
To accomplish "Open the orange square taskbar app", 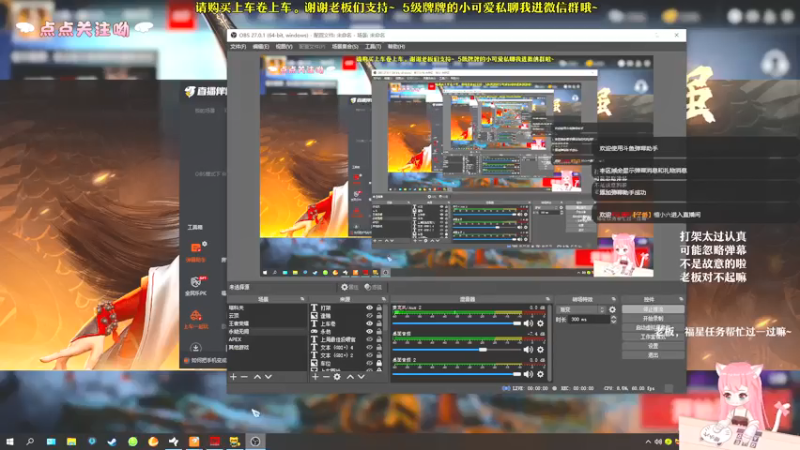I will coord(194,441).
